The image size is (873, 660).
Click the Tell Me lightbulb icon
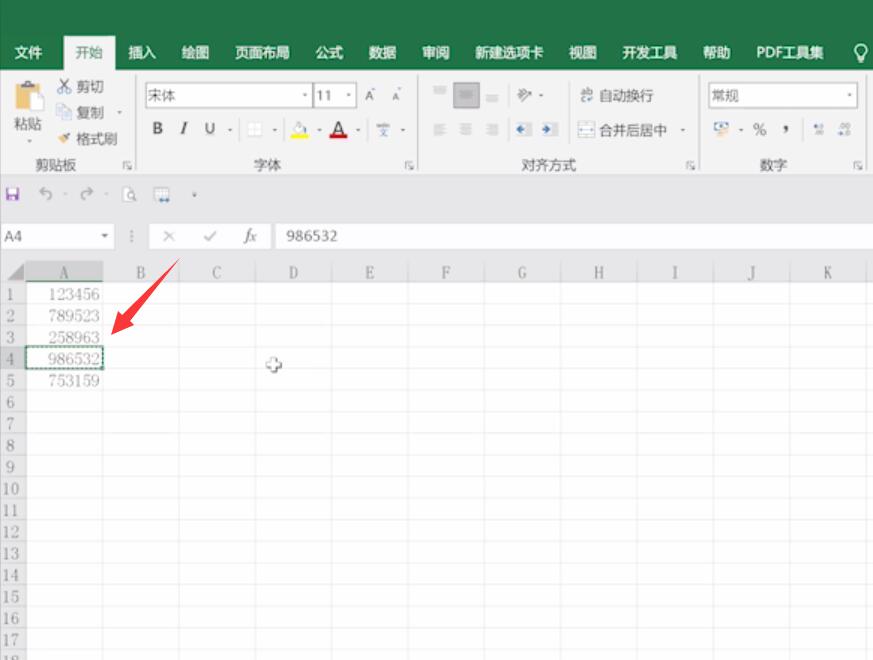click(x=860, y=53)
